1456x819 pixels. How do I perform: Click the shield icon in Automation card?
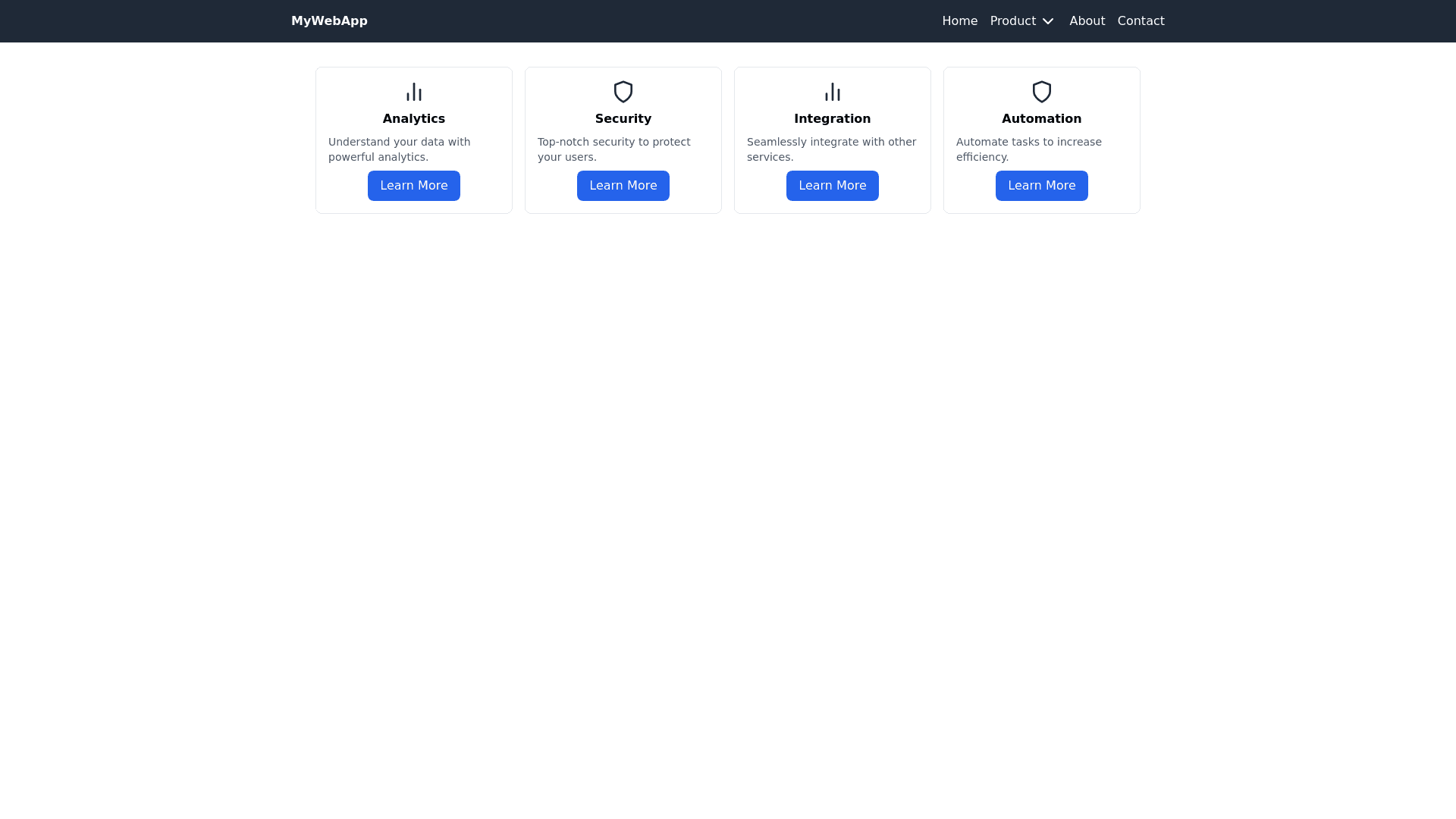coord(1042,92)
